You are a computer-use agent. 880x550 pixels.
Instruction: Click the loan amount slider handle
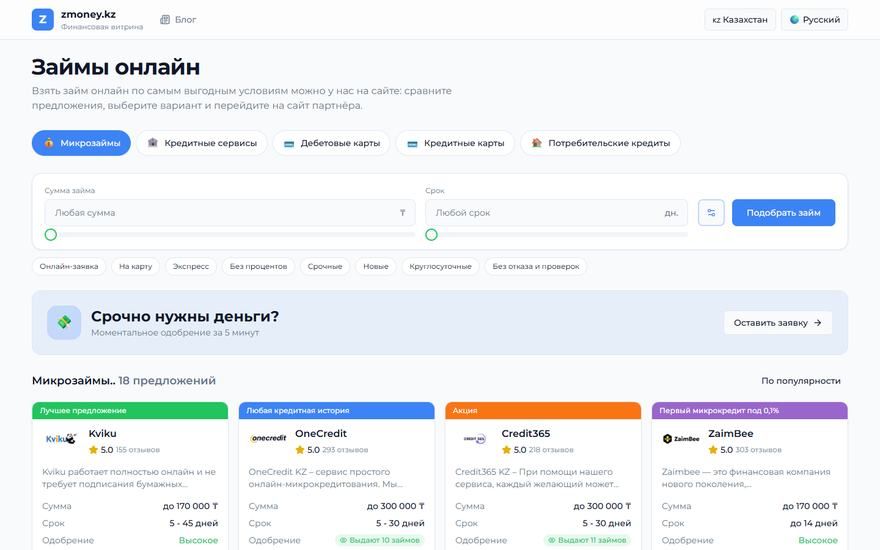51,235
